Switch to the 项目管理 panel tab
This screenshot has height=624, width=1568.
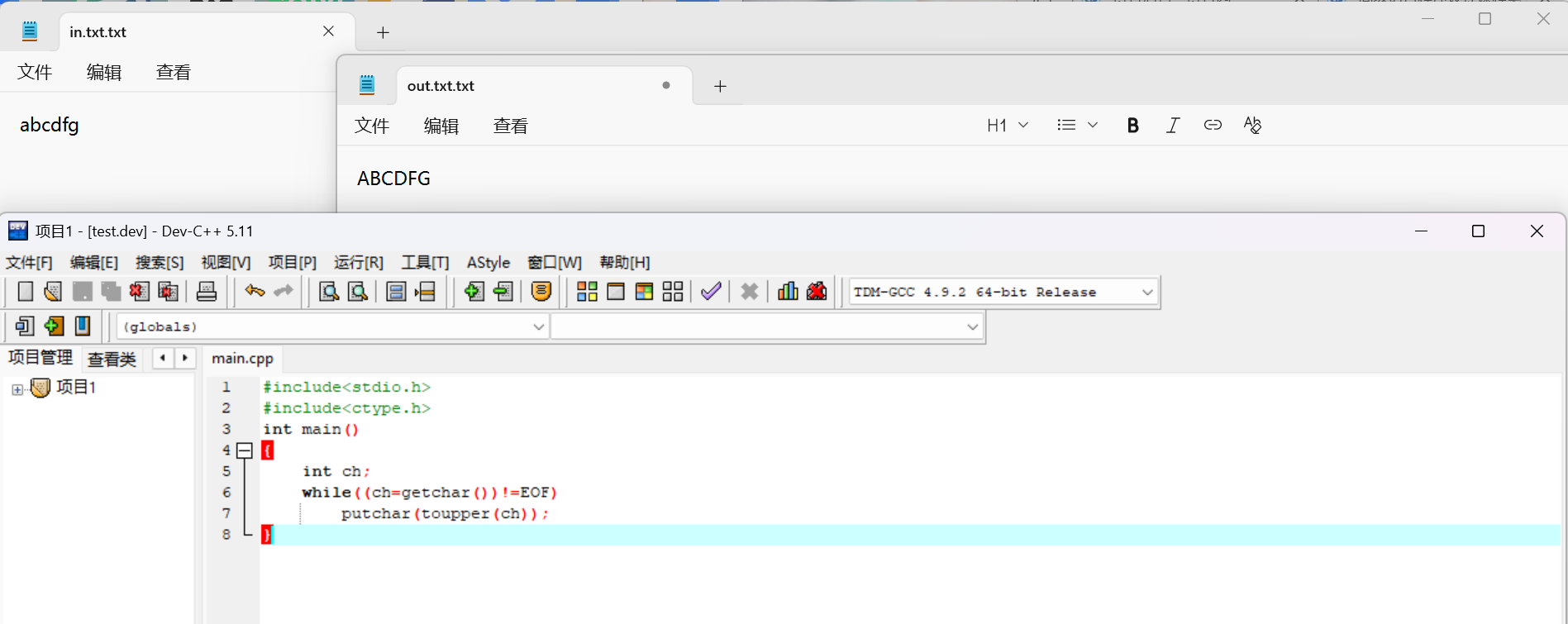41,358
